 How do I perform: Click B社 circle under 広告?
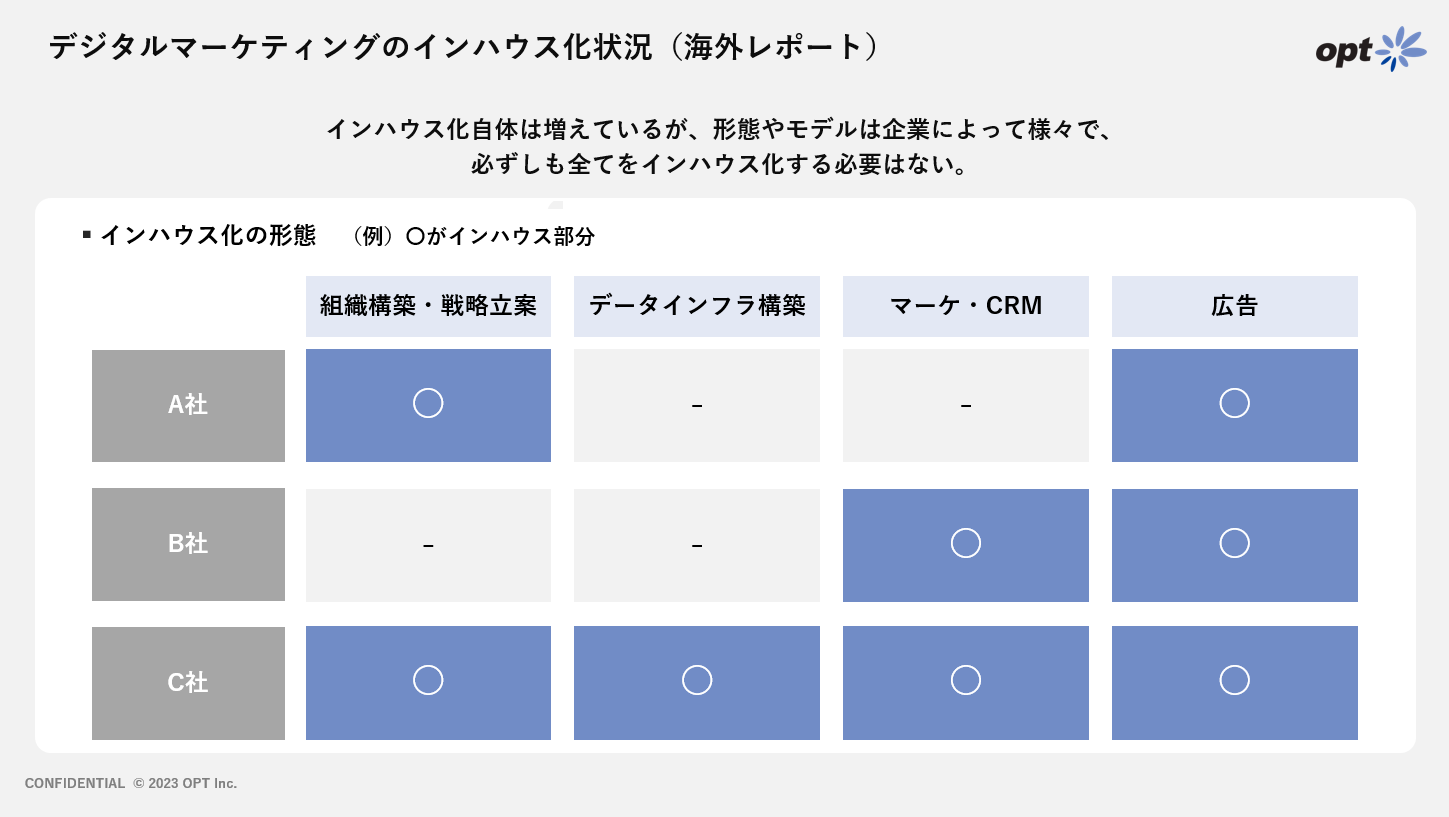point(1235,543)
